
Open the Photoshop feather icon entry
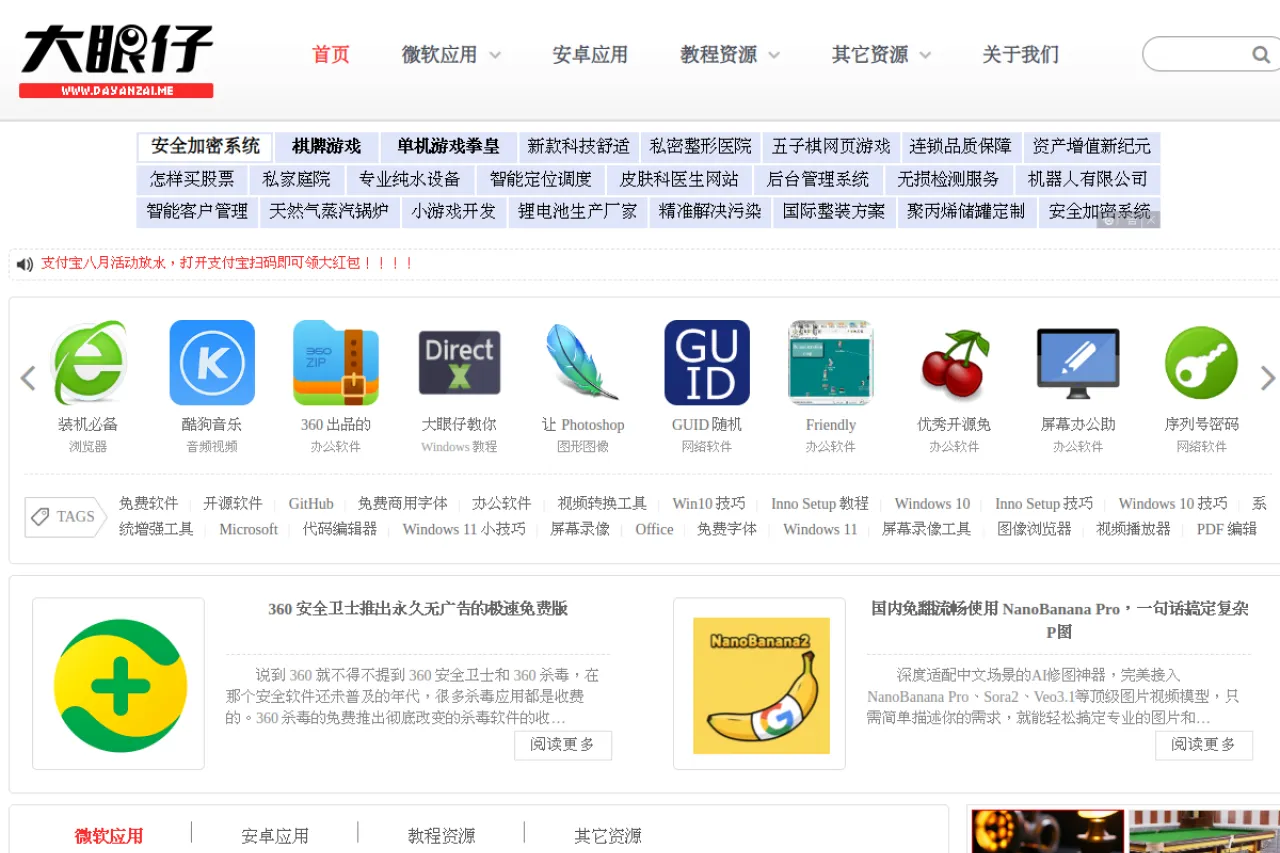[583, 362]
